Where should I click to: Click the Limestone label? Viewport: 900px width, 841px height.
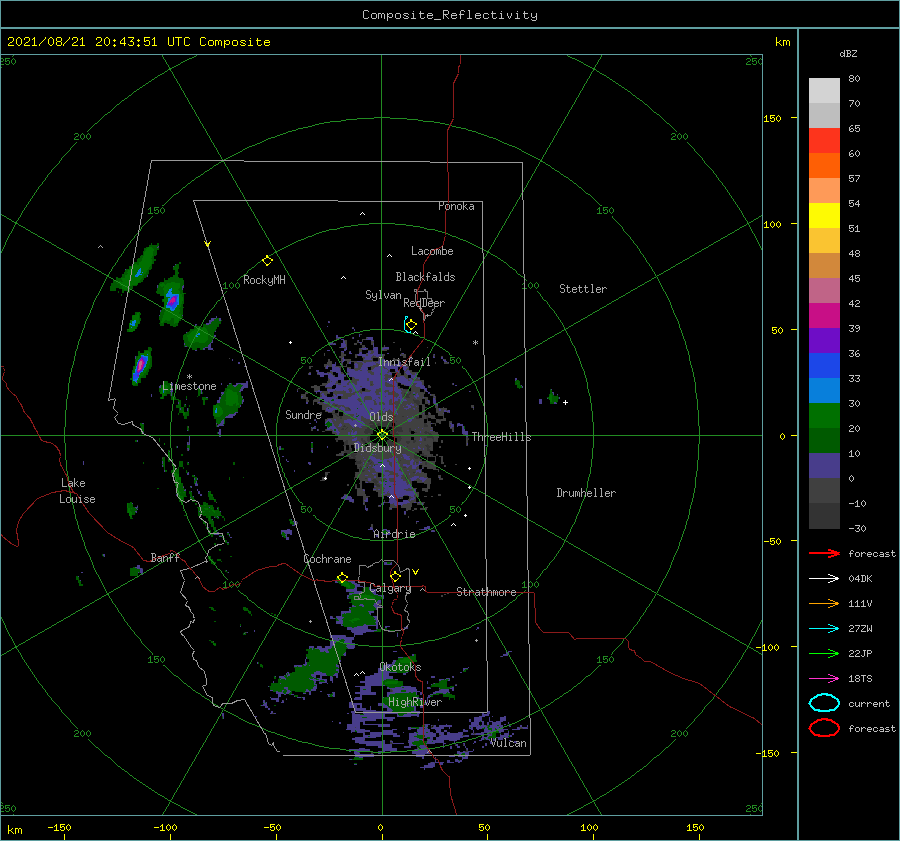click(x=189, y=386)
